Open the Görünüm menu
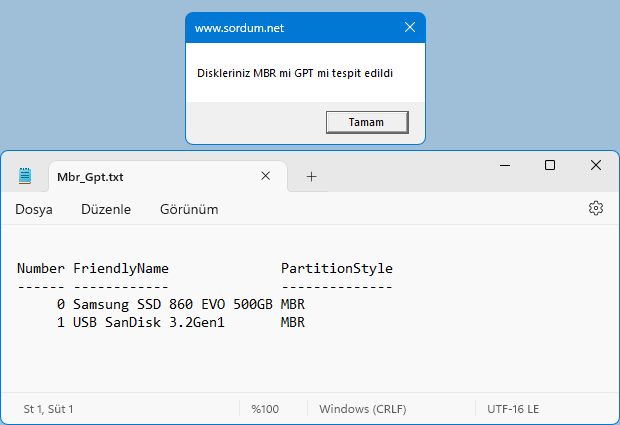Image resolution: width=620 pixels, height=425 pixels. (189, 209)
